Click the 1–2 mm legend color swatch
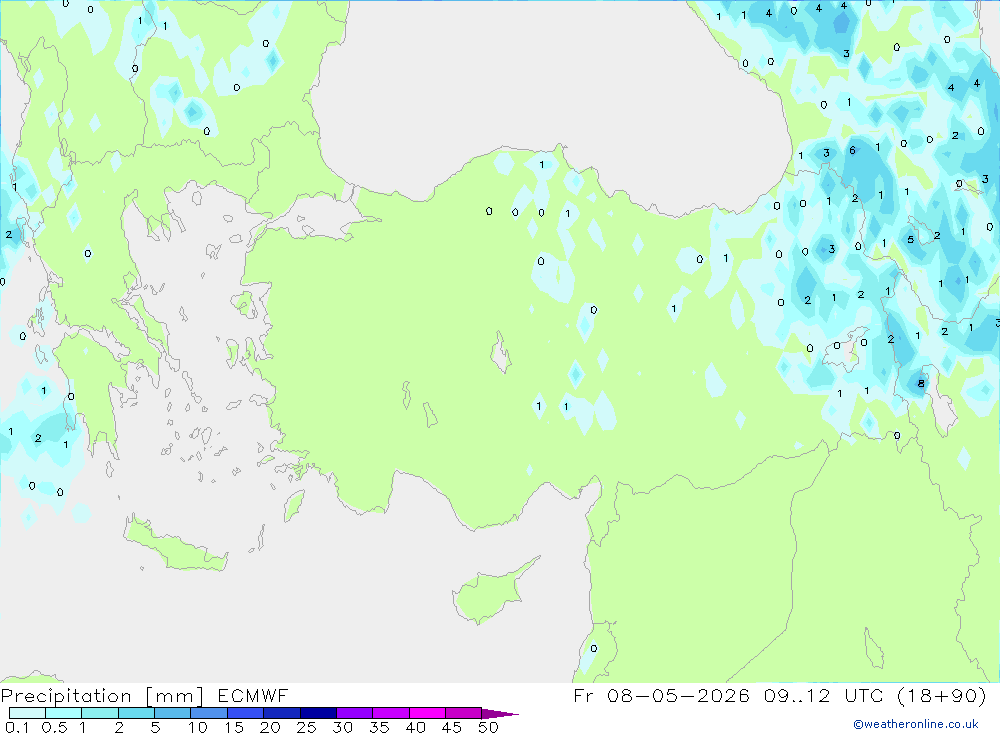The image size is (1000, 733). click(x=100, y=713)
